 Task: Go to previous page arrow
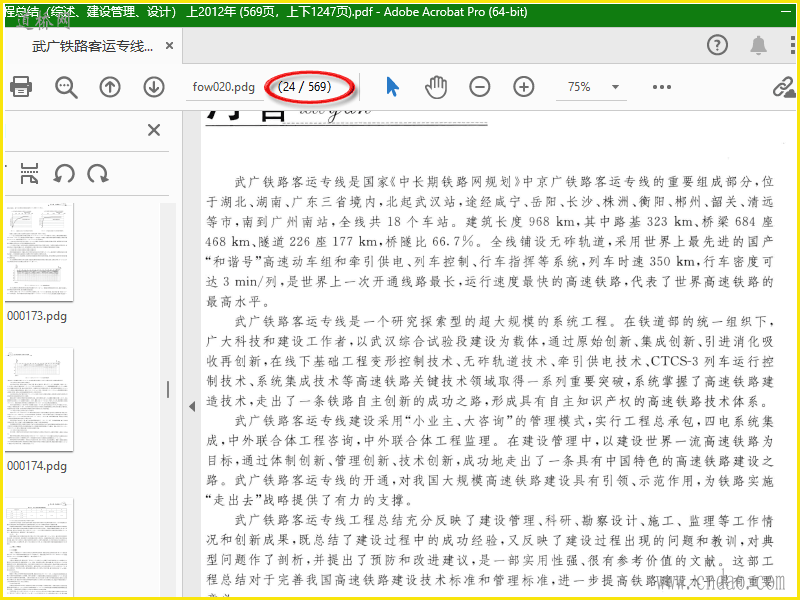(x=110, y=87)
